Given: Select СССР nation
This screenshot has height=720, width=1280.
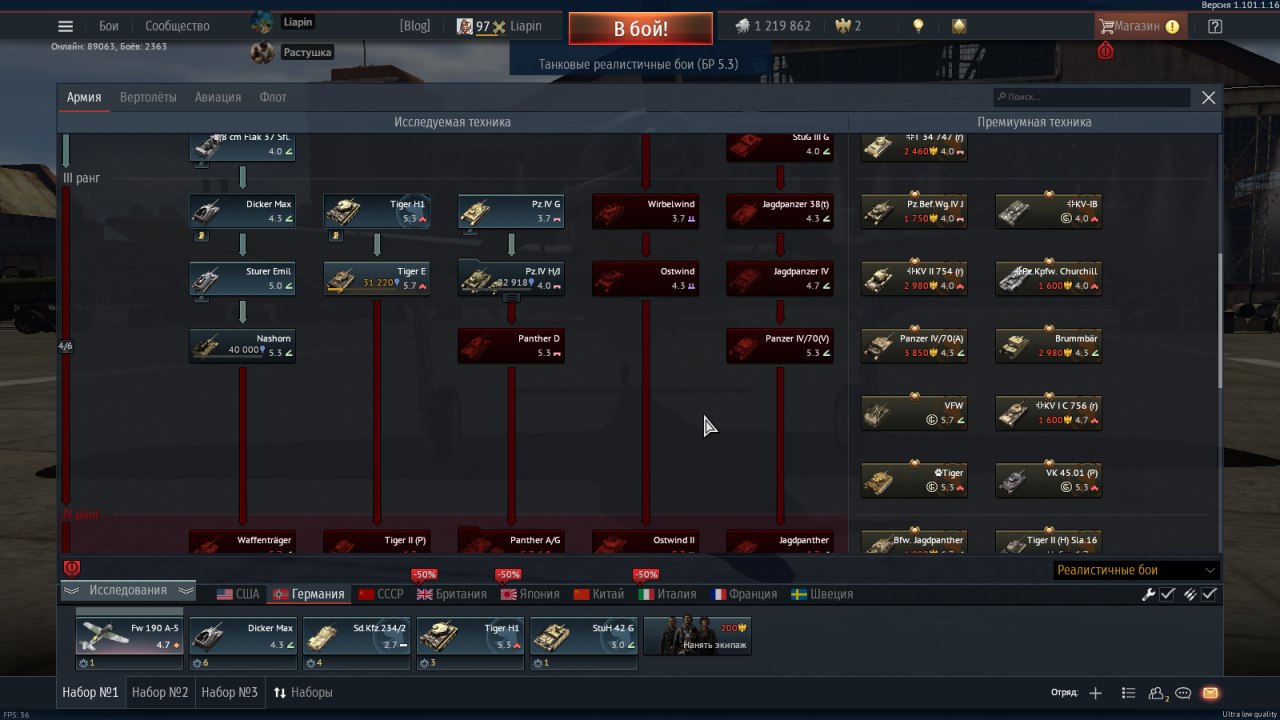Looking at the screenshot, I should (x=381, y=594).
